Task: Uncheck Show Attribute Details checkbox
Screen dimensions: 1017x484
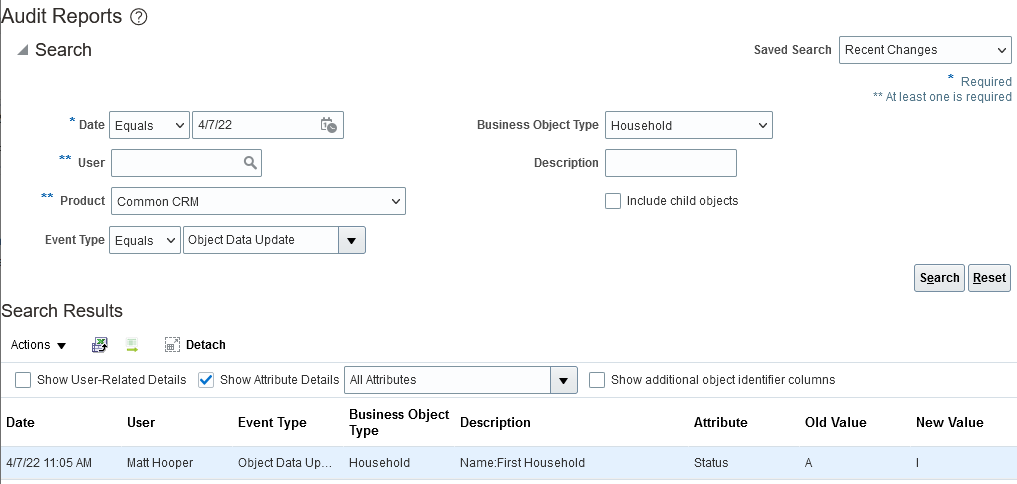Action: click(206, 380)
